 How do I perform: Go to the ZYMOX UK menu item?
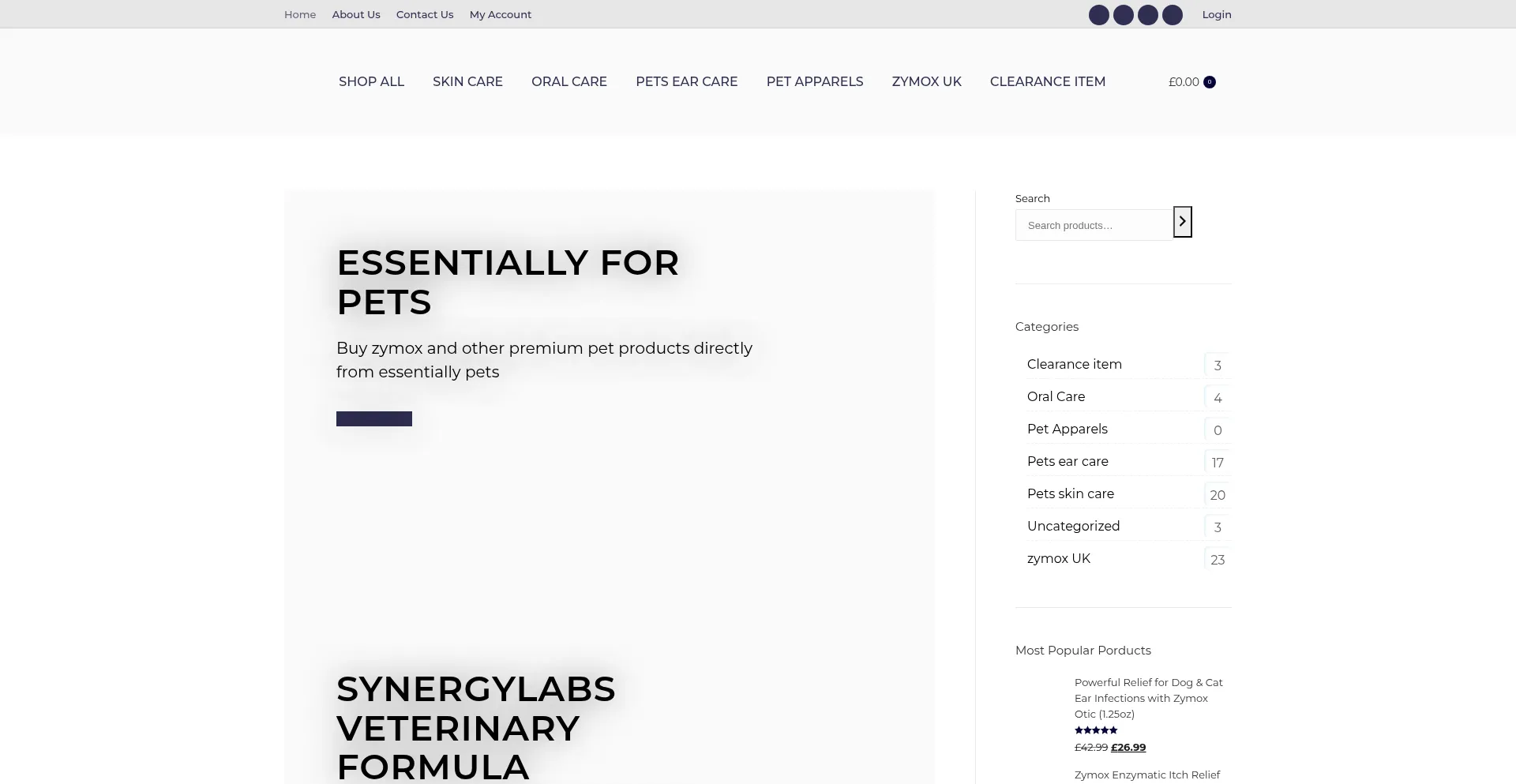[x=926, y=82]
